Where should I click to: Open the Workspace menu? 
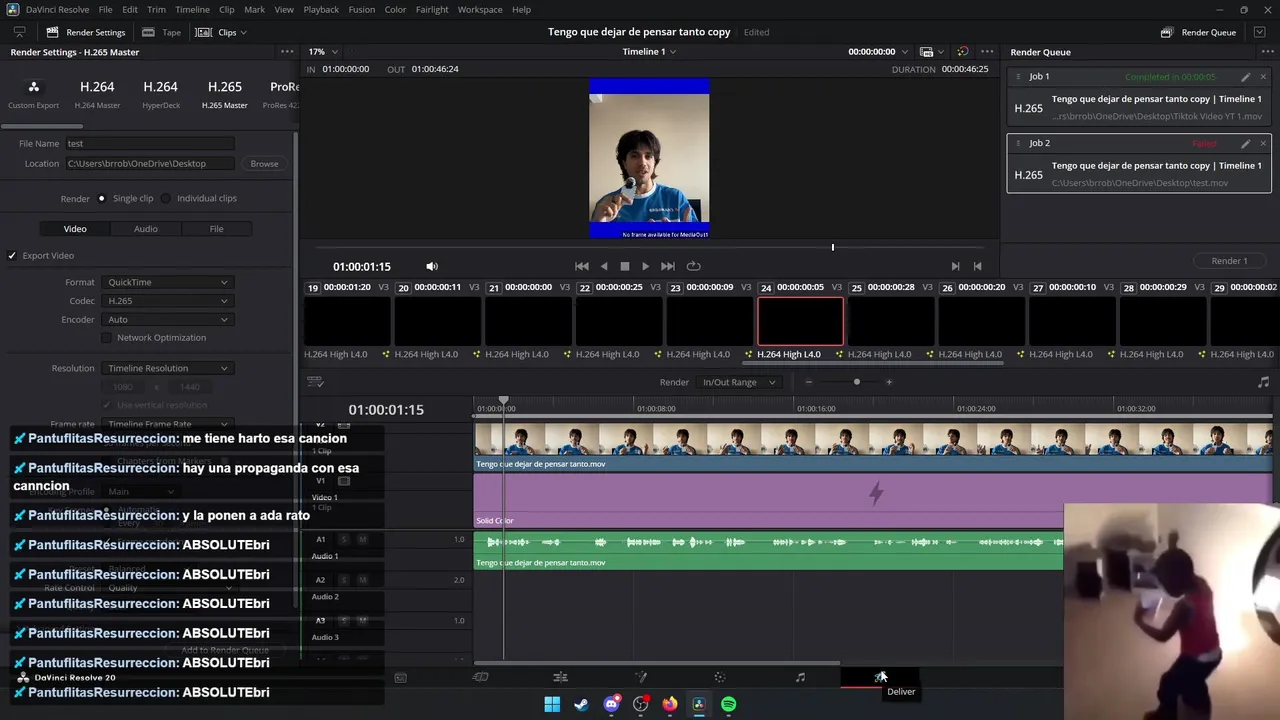click(x=480, y=9)
